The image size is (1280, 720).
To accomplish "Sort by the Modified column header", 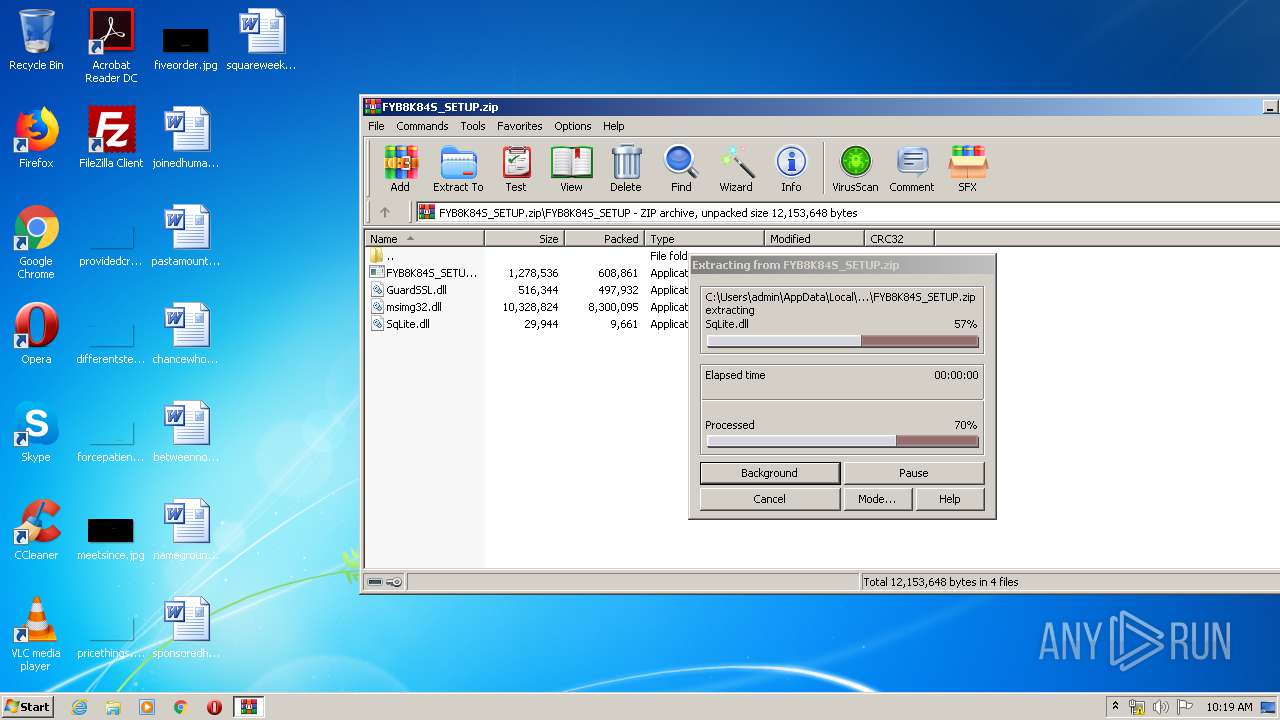I will coord(815,239).
